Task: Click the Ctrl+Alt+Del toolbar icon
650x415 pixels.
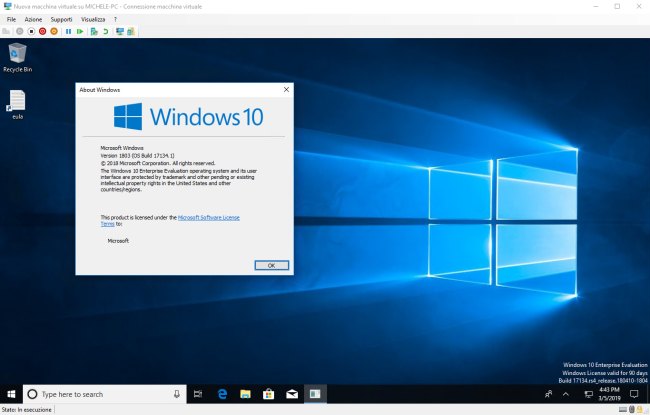Action: [6, 32]
